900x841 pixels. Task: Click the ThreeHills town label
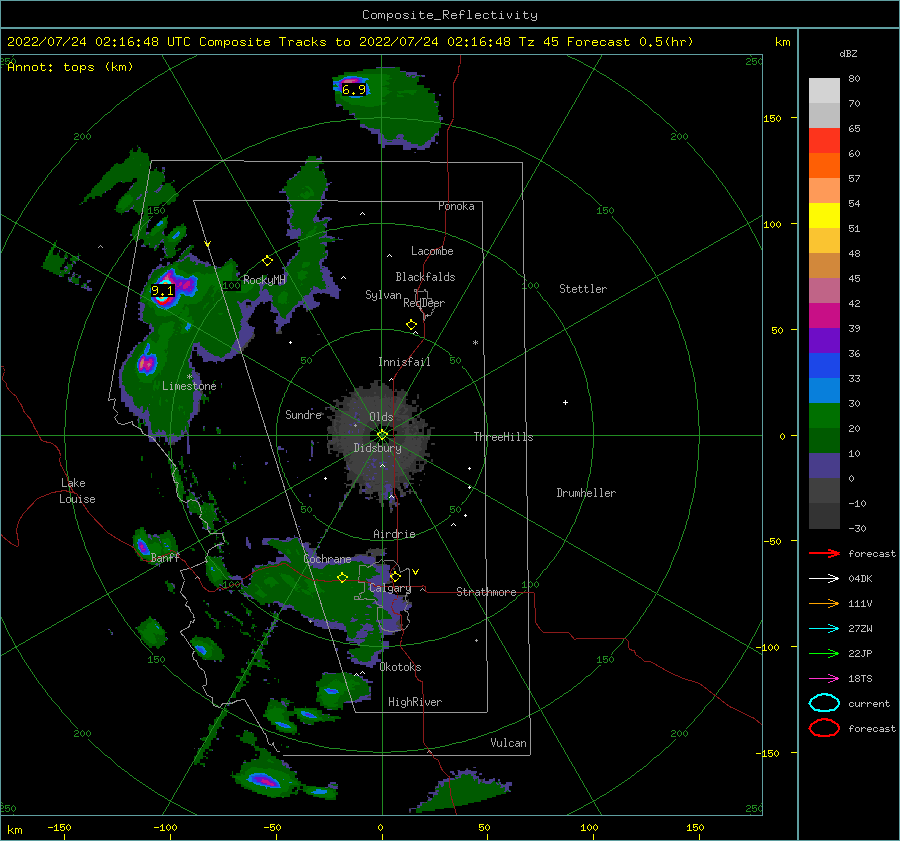click(503, 437)
